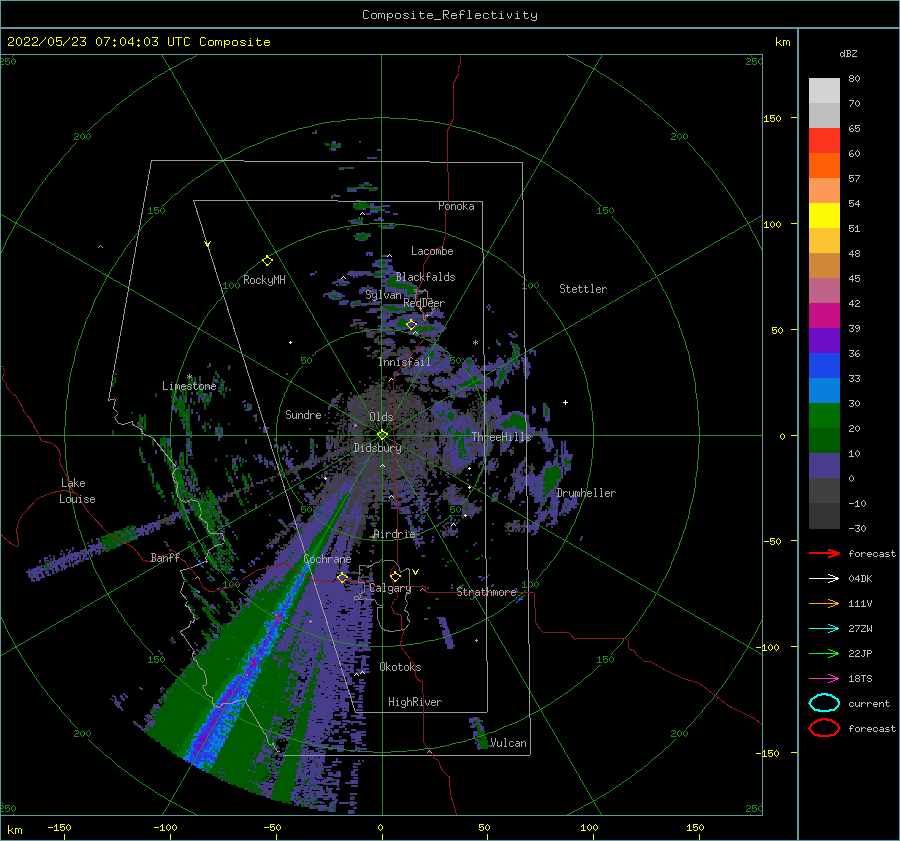This screenshot has width=900, height=841.
Task: Click the red forecast ellipse legend symbol
Action: 824,728
